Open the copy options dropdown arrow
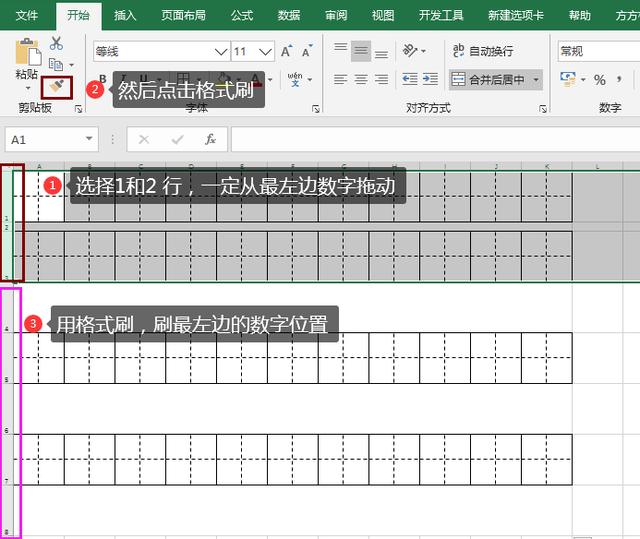The width and height of the screenshot is (640, 539). coord(71,65)
